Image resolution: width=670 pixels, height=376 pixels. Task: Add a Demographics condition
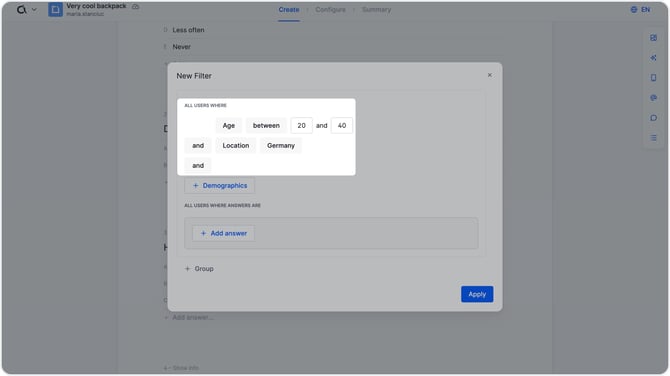coord(220,185)
